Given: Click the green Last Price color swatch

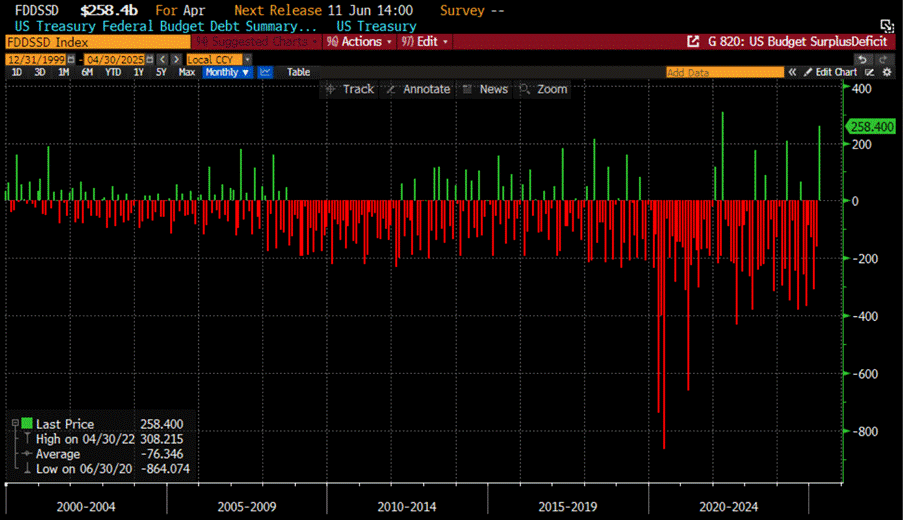Looking at the screenshot, I should click(26, 423).
